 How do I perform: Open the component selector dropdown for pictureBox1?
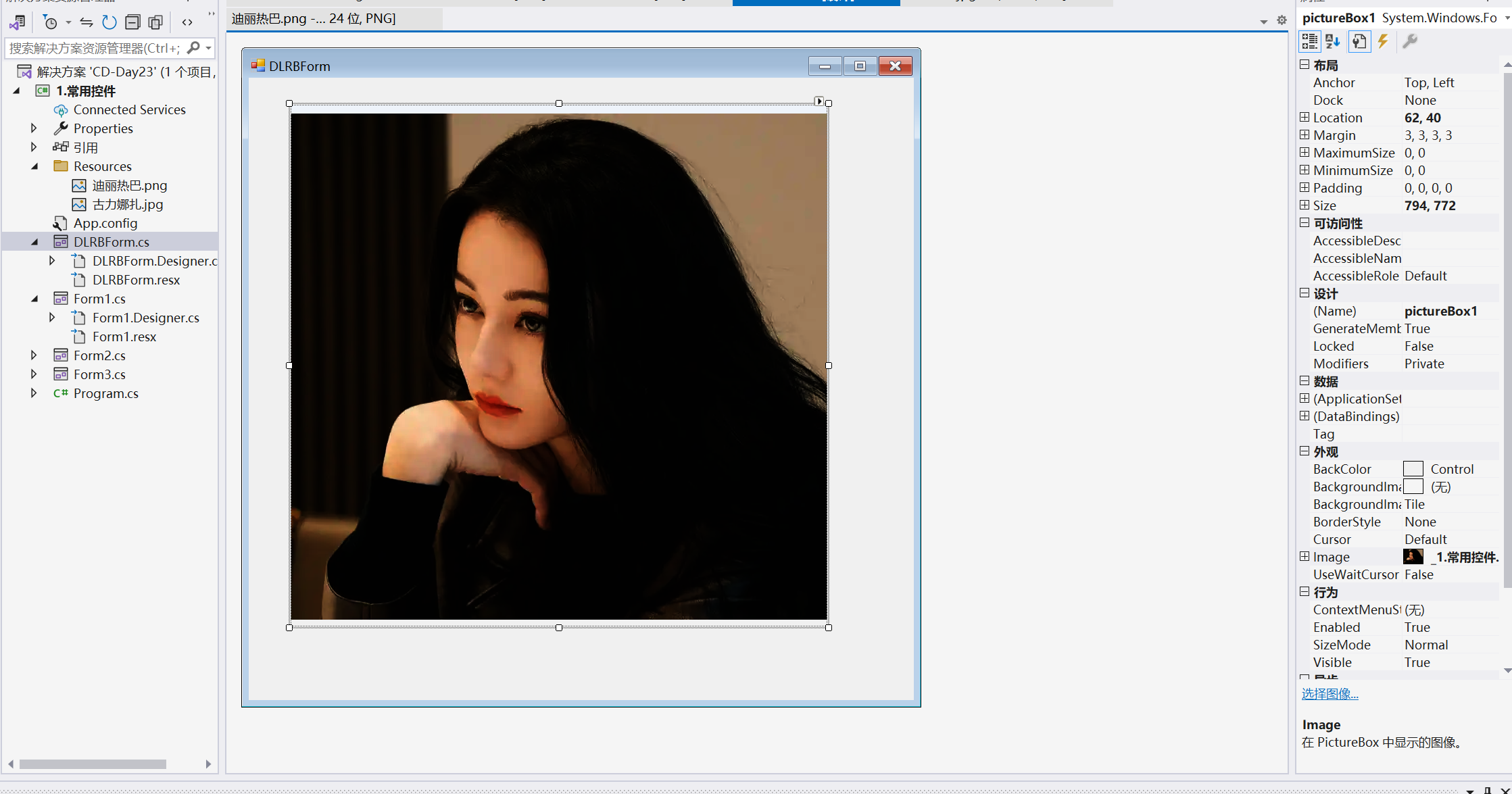(x=1507, y=18)
